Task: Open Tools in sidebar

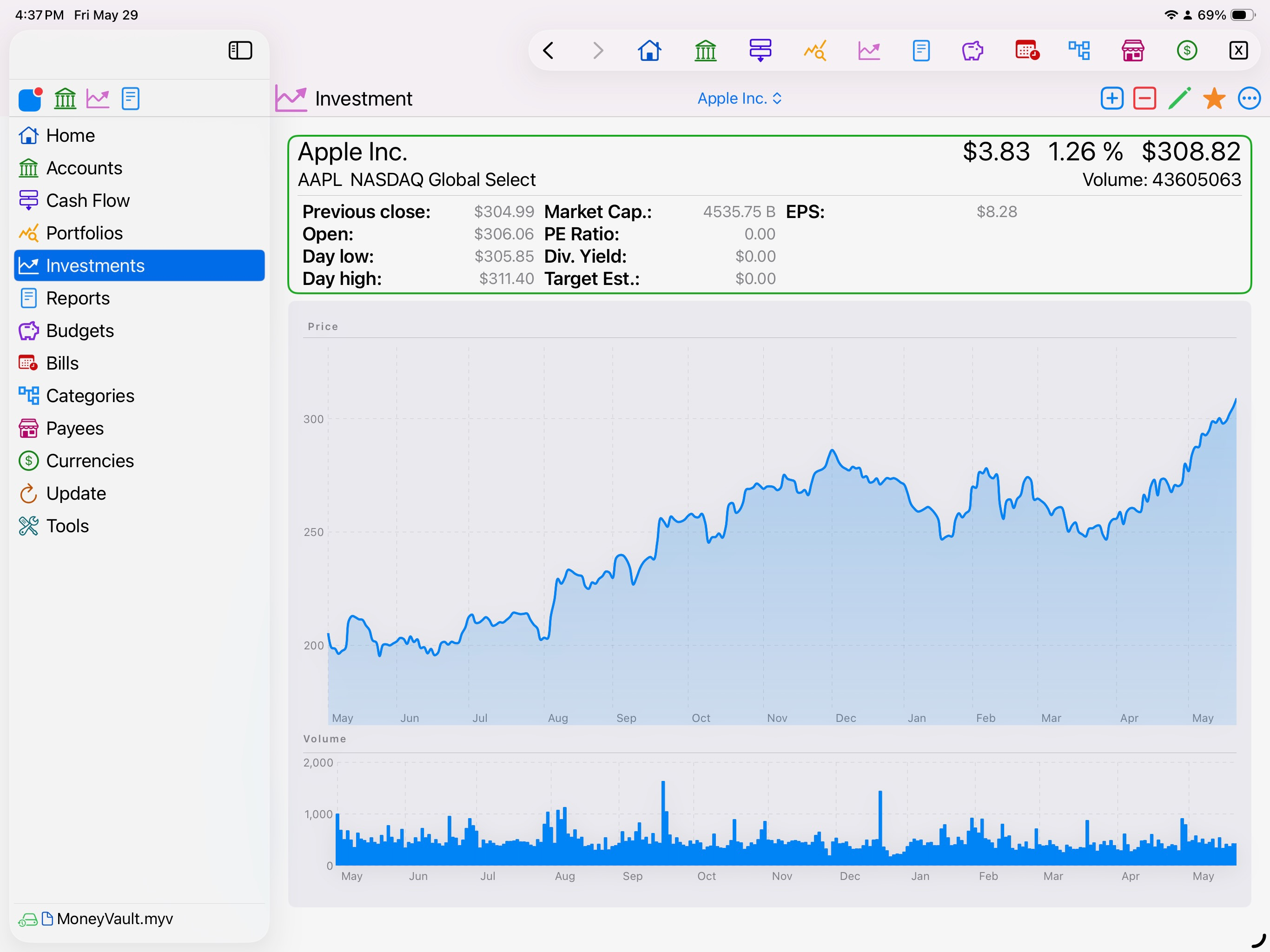Action: pos(139,526)
